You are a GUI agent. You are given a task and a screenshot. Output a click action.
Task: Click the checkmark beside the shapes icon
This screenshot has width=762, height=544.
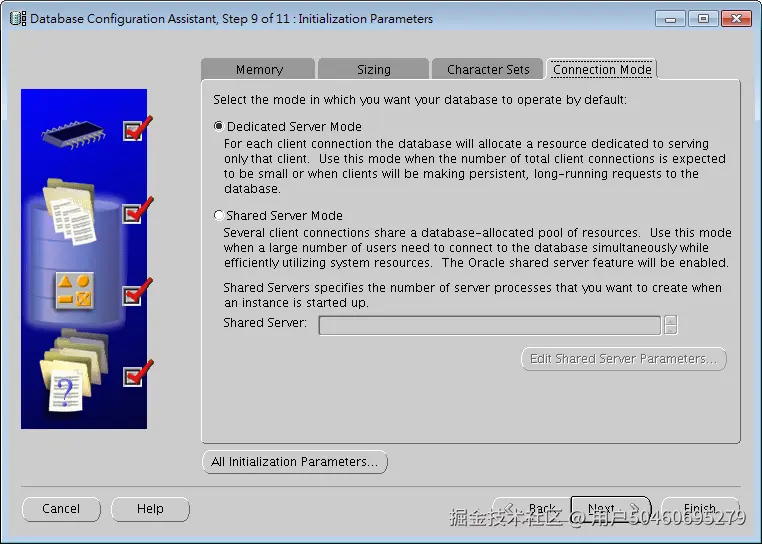138,292
